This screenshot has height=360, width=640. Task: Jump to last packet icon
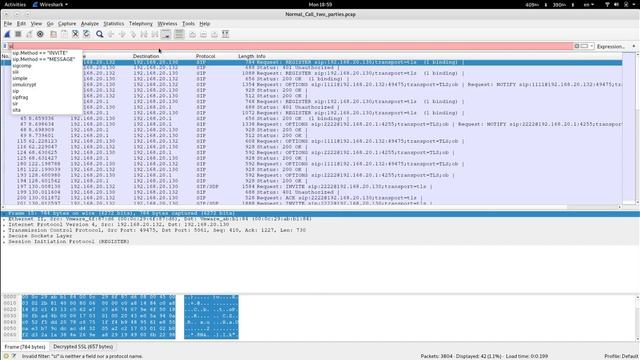(155, 34)
